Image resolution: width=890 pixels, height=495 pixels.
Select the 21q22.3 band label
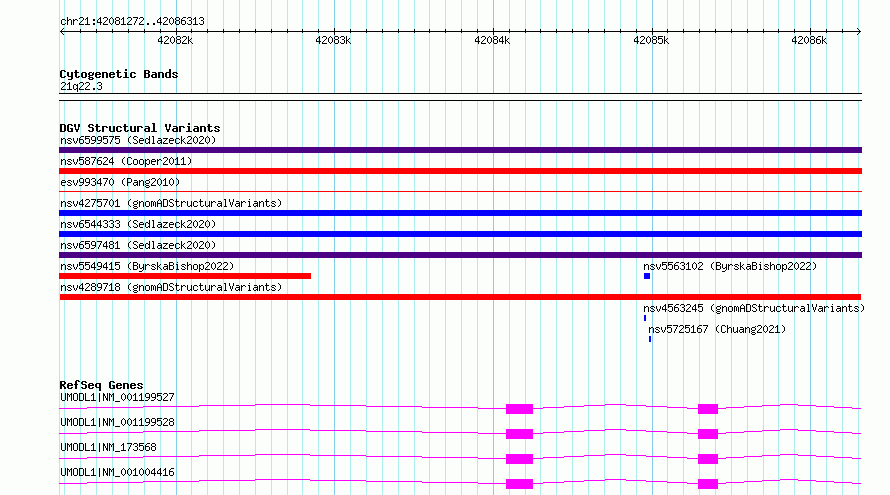[81, 86]
